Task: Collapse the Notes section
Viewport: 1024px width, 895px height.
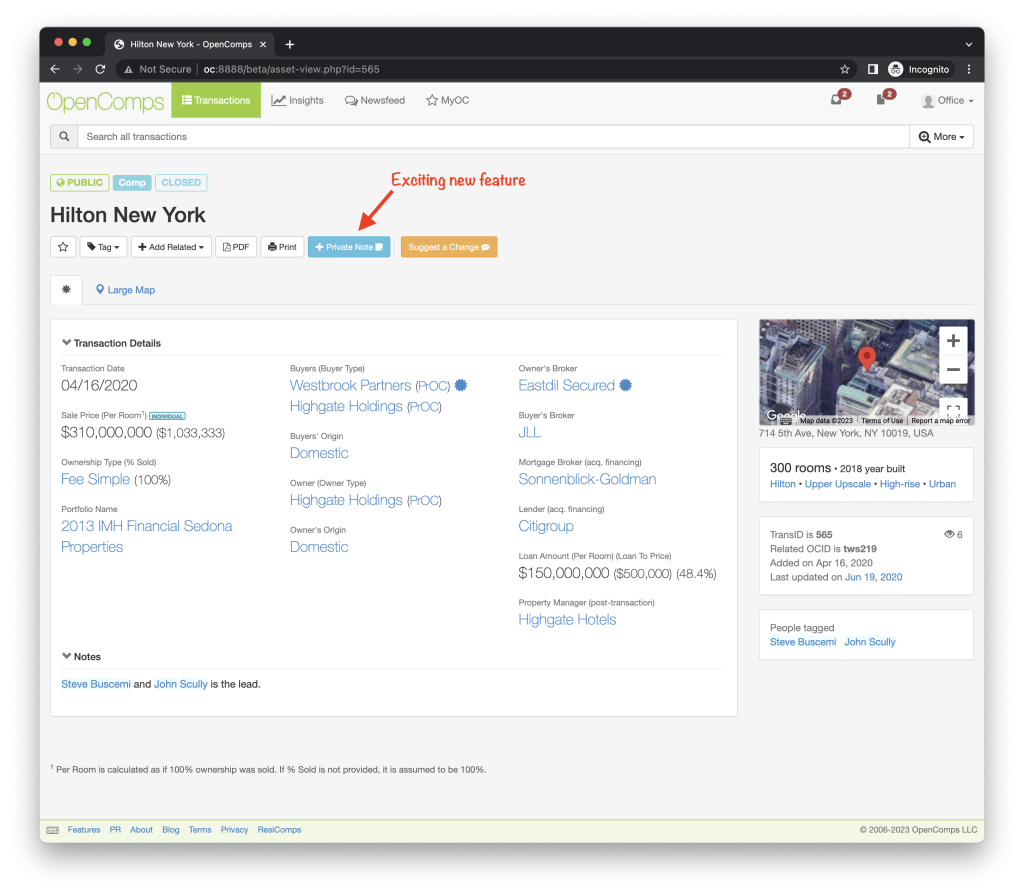Action: point(81,657)
